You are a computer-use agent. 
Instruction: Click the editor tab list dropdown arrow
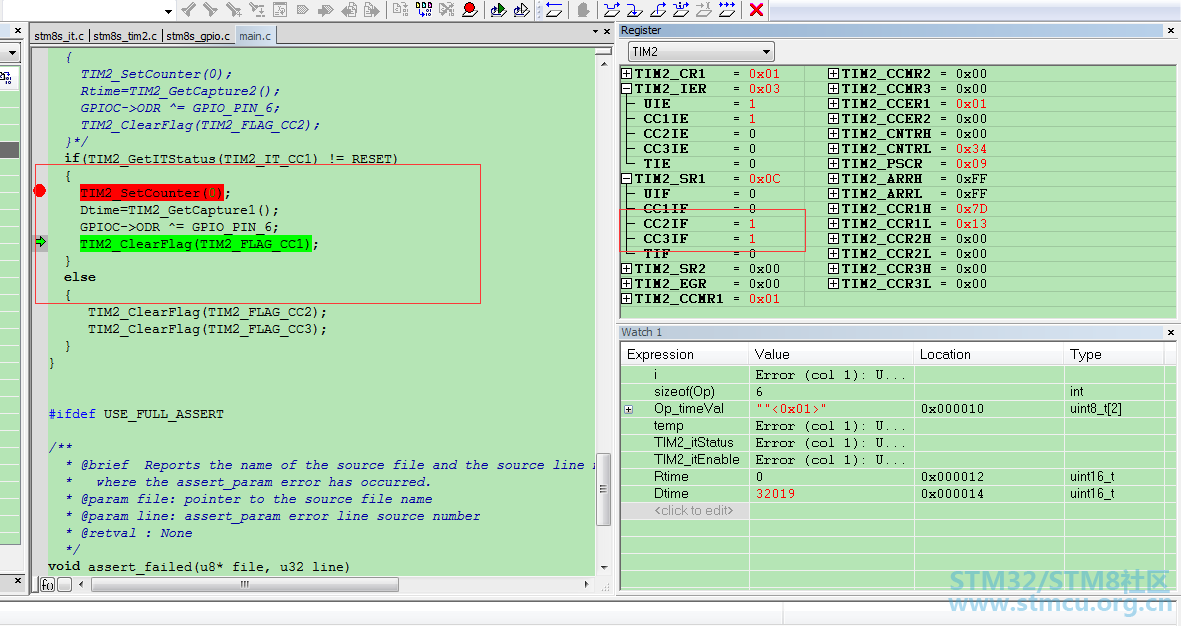[x=595, y=31]
